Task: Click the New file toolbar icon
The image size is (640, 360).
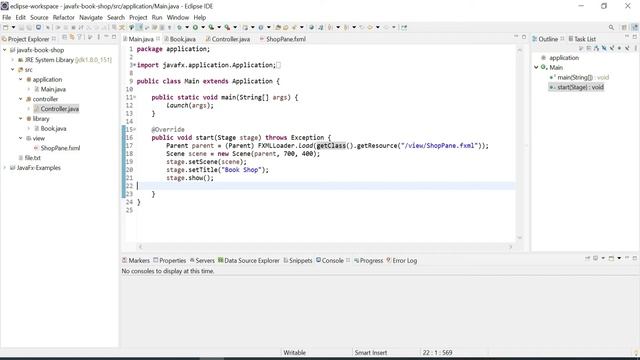Action: coord(5,27)
